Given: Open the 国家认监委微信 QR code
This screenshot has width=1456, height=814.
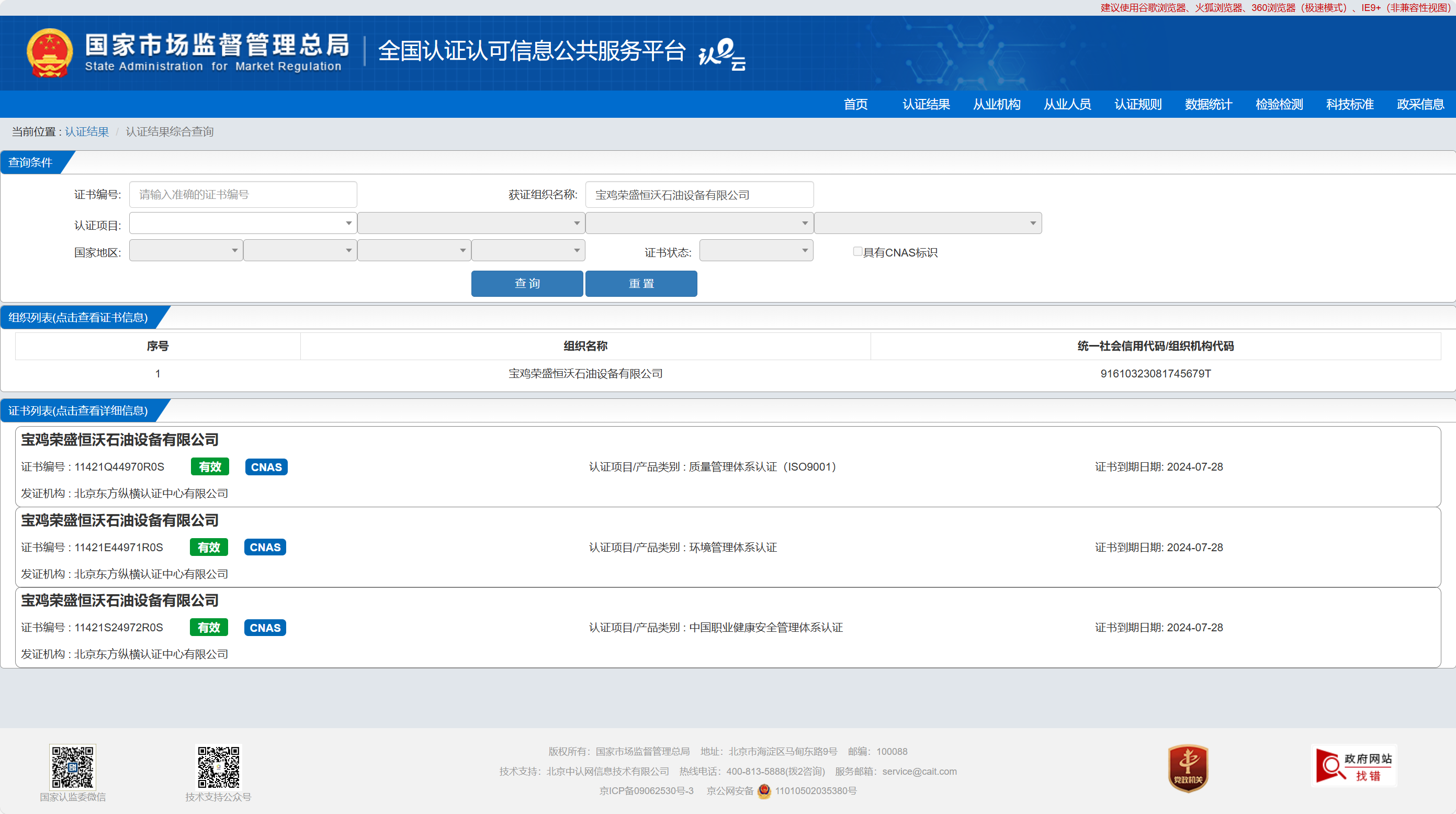Looking at the screenshot, I should (72, 767).
